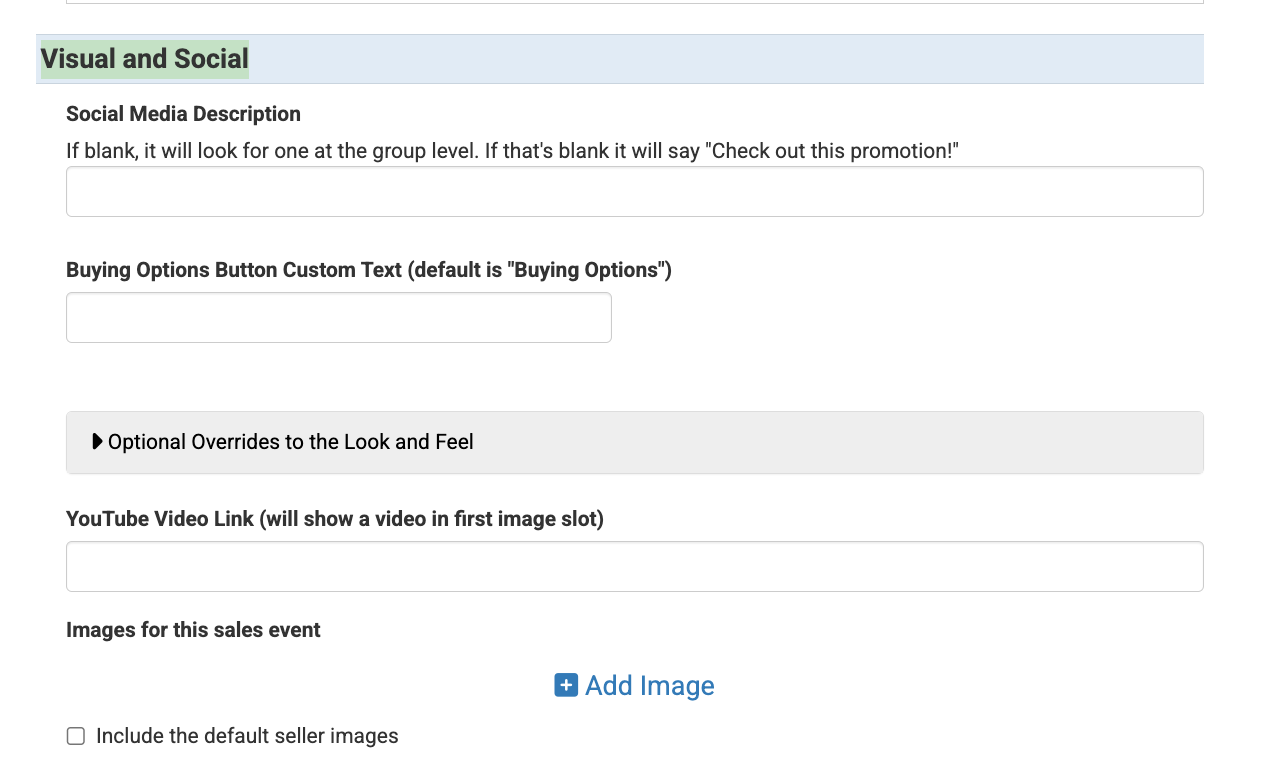This screenshot has width=1278, height=764.
Task: Click the Add Image link text
Action: 649,685
